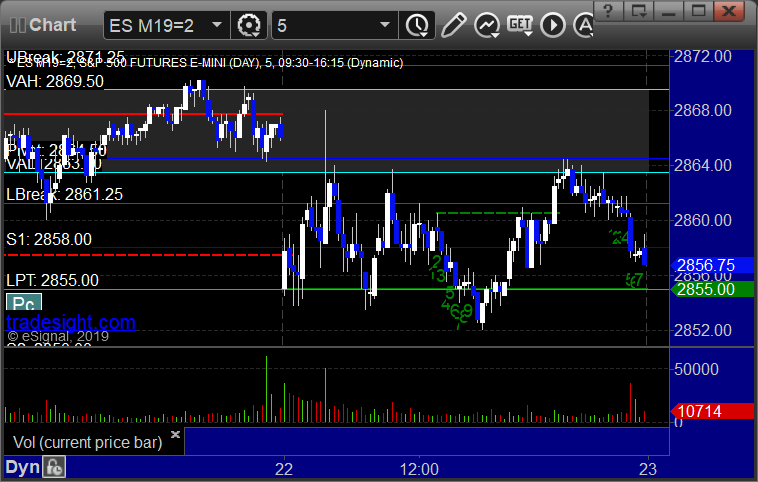Open the time template clock icon

(417, 25)
